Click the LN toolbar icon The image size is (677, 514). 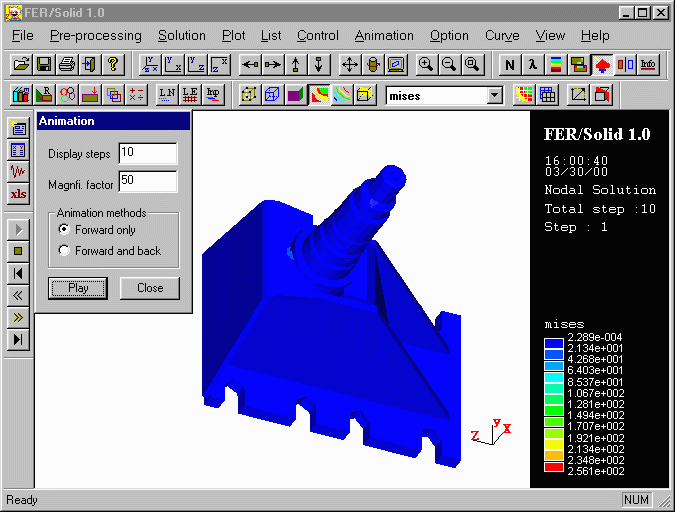[166, 95]
